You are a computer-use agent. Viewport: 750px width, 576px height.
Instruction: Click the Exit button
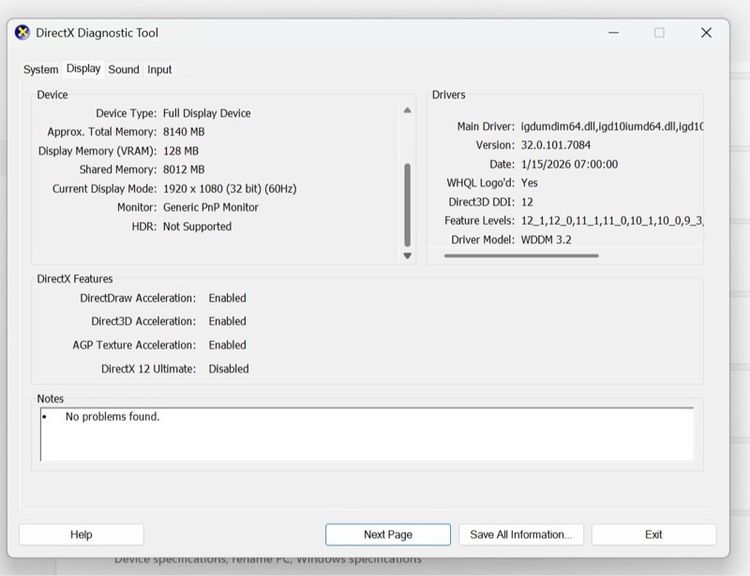(x=653, y=534)
